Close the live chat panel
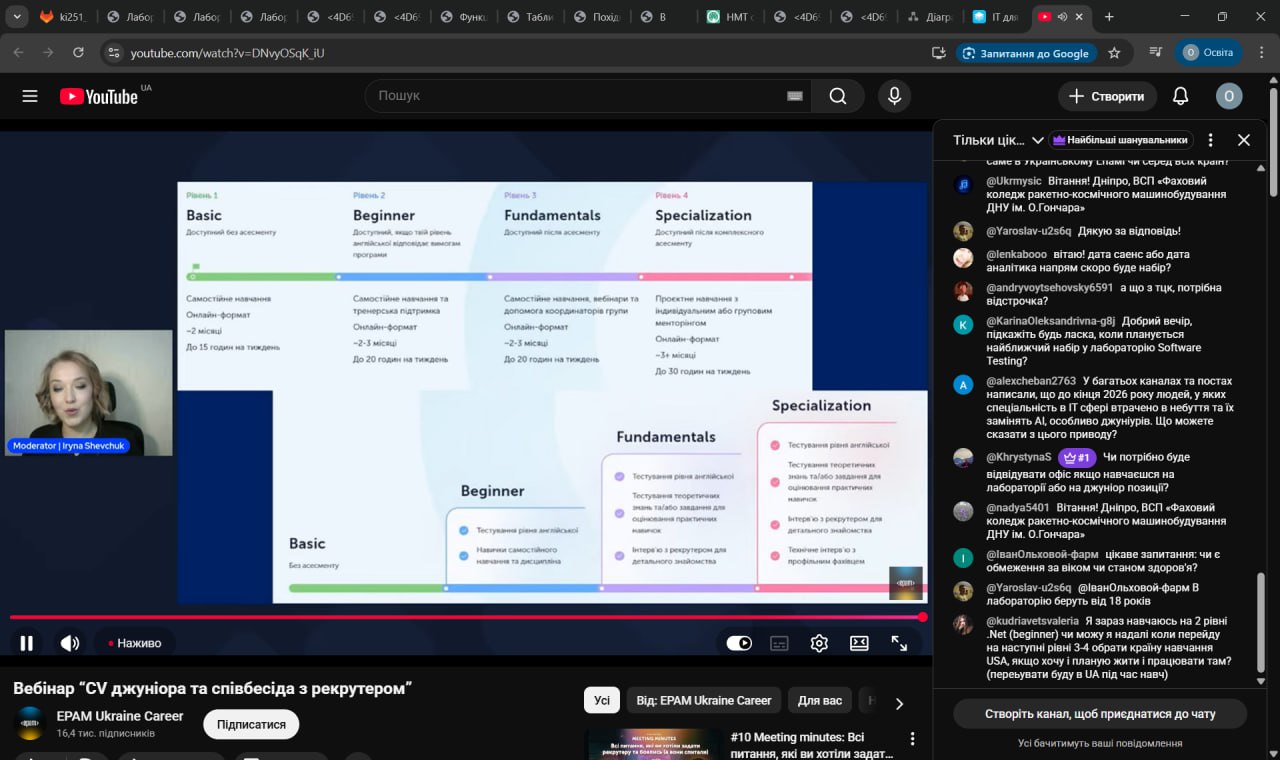This screenshot has width=1280, height=760. [1244, 140]
